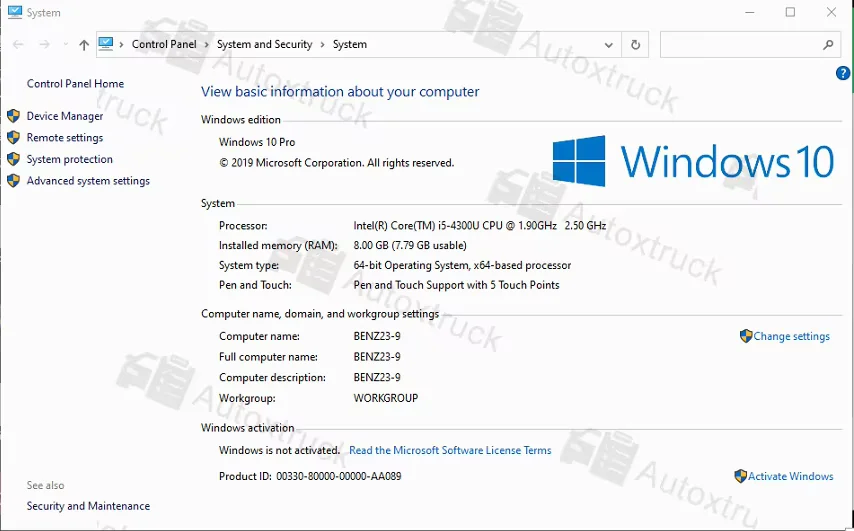Screen dimensions: 854x531
Task: Click 'View basic information about your computer' heading
Action: coord(340,91)
